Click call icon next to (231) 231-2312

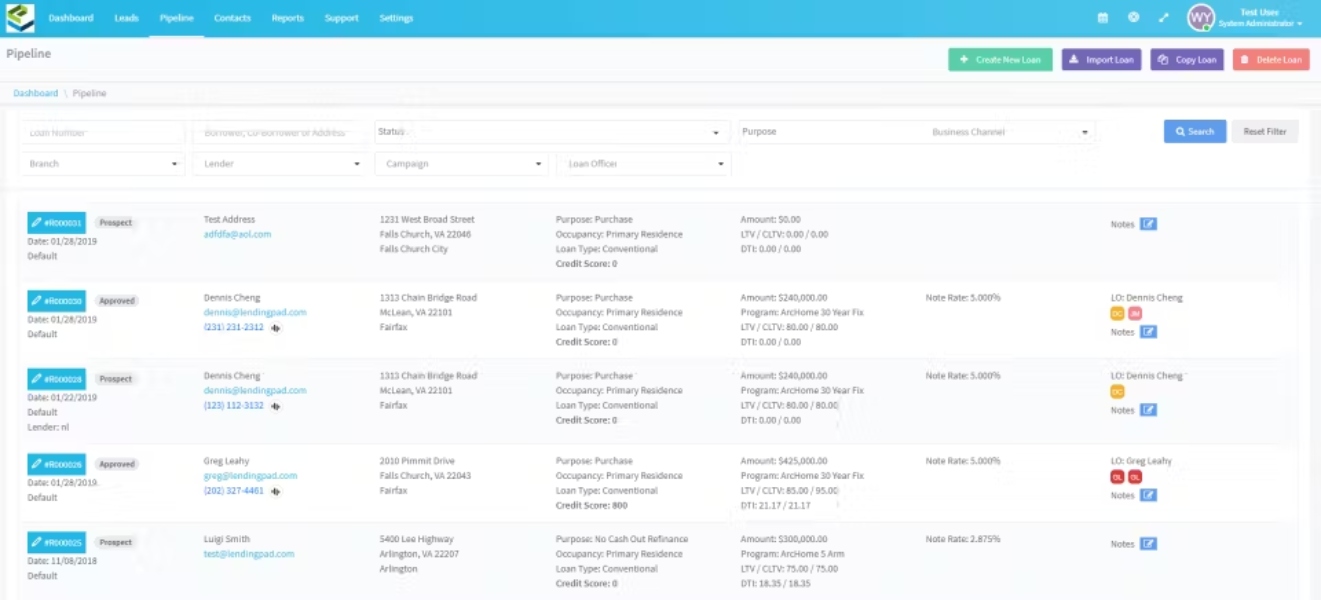(275, 328)
